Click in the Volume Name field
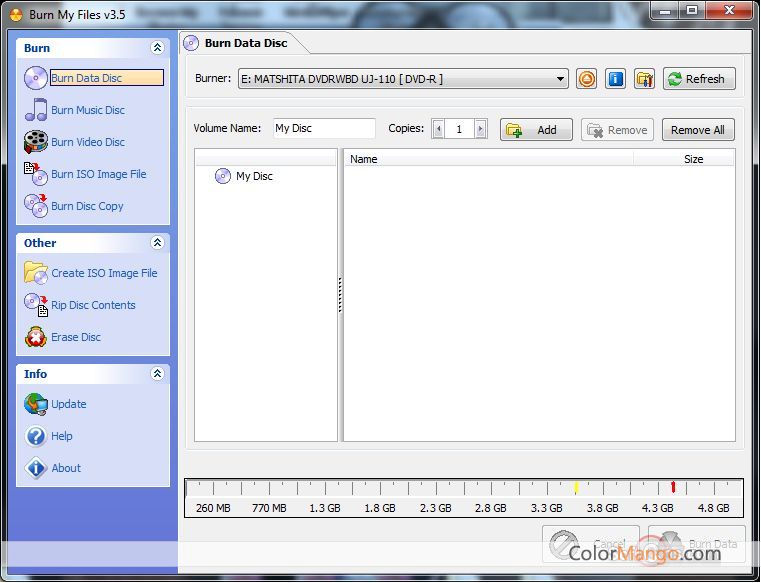Viewport: 761px width, 583px height. pyautogui.click(x=324, y=128)
